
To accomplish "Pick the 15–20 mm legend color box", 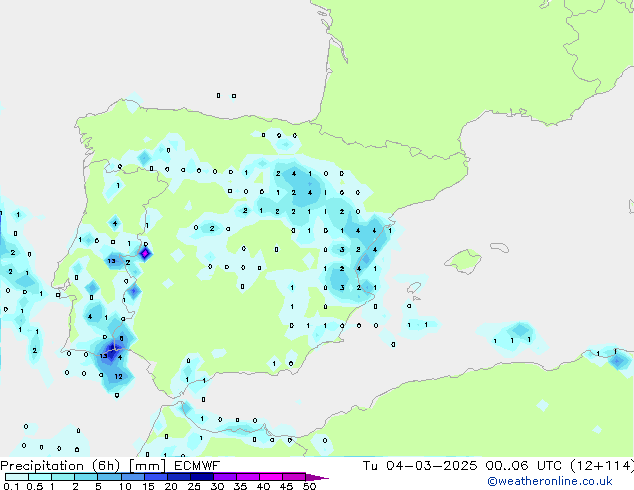I will tap(155, 477).
